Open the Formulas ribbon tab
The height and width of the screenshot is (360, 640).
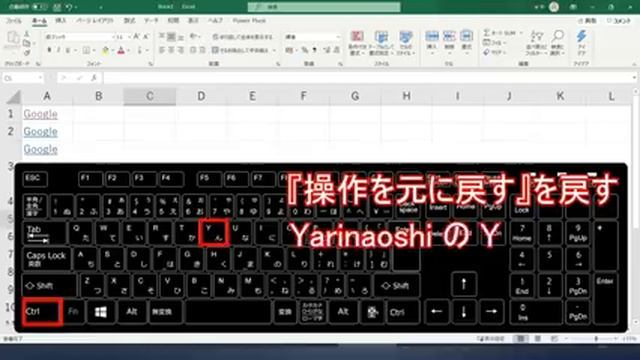[x=129, y=20]
